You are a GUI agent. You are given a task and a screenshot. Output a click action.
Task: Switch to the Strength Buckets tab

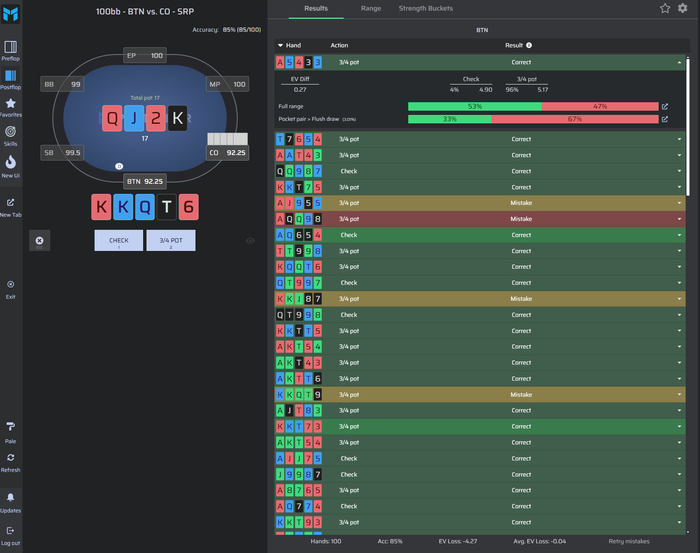tap(425, 8)
